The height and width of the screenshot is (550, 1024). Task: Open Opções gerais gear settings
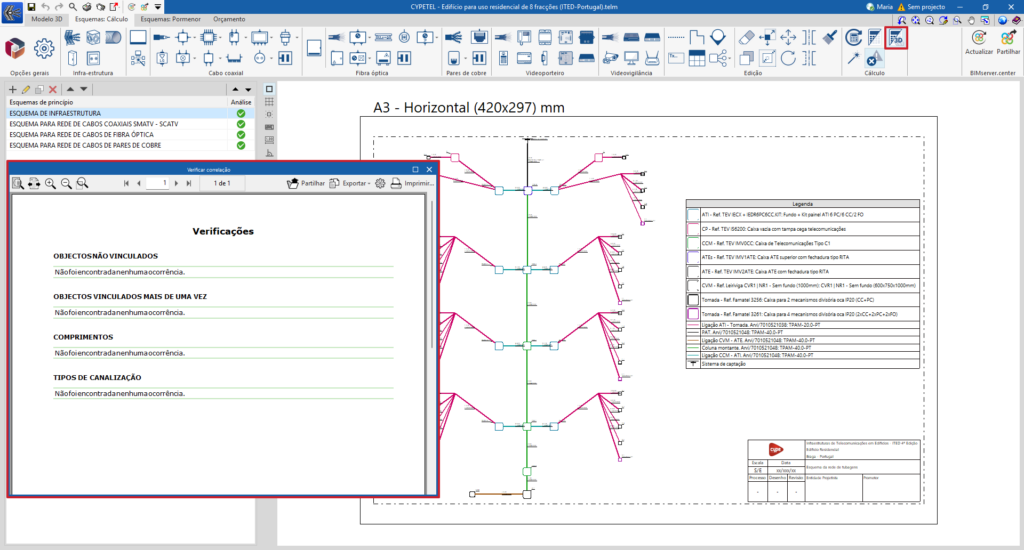click(x=44, y=47)
